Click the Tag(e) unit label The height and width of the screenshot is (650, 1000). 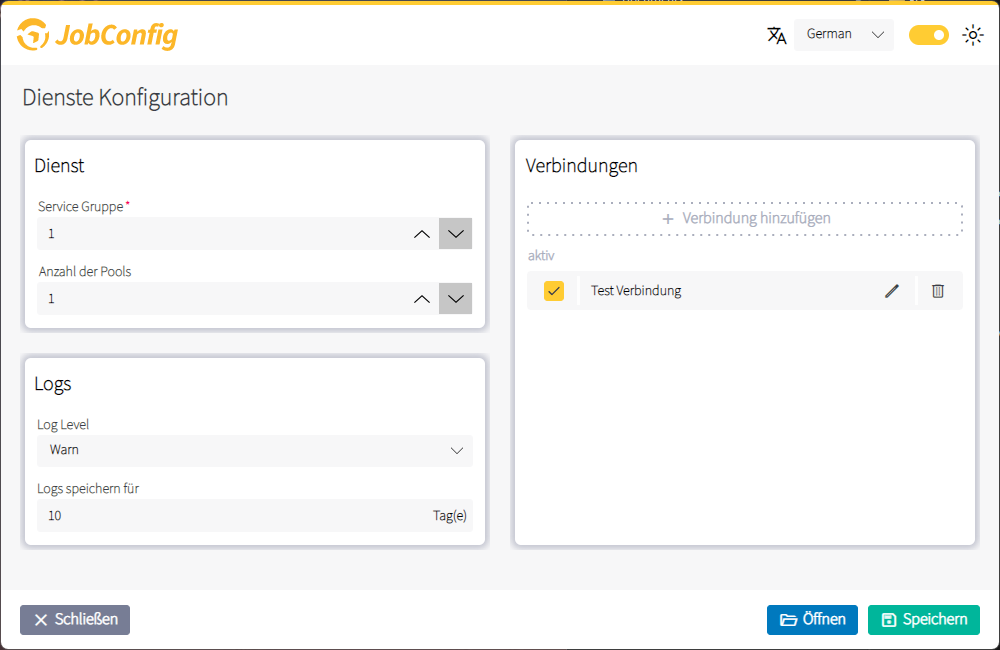[x=450, y=515]
